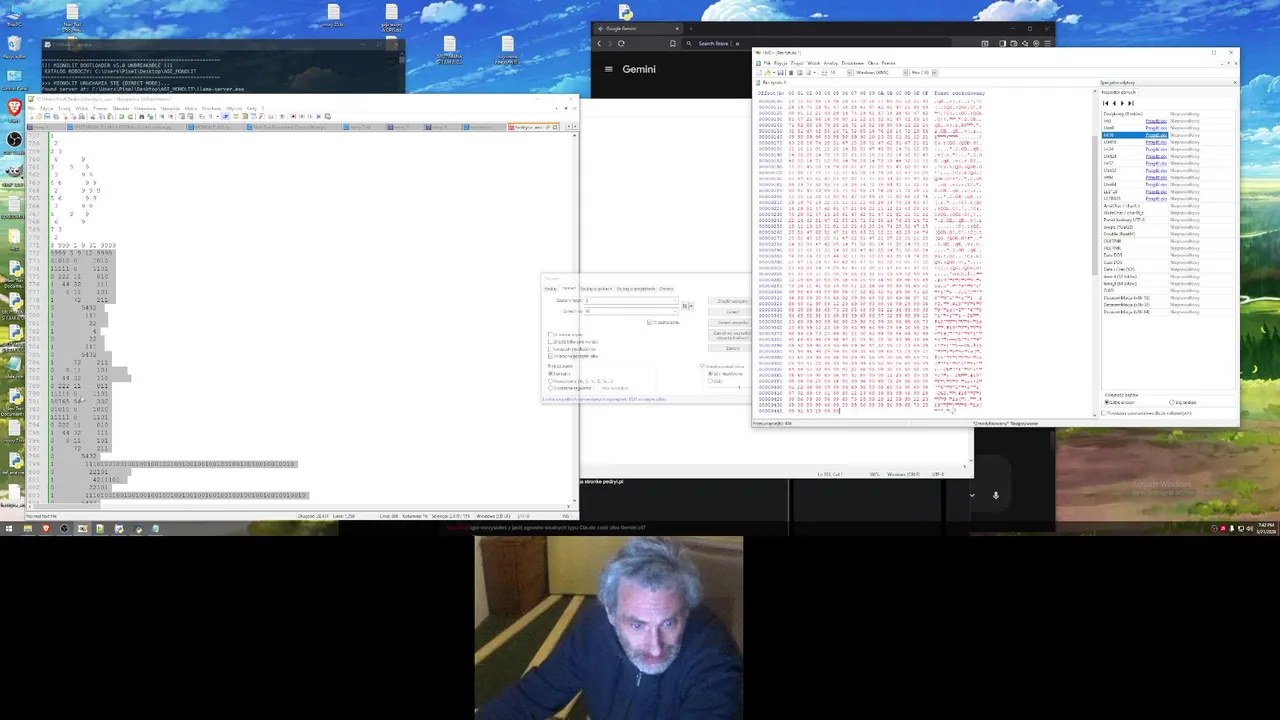Click 'Znajdź następny' button

pos(730,301)
